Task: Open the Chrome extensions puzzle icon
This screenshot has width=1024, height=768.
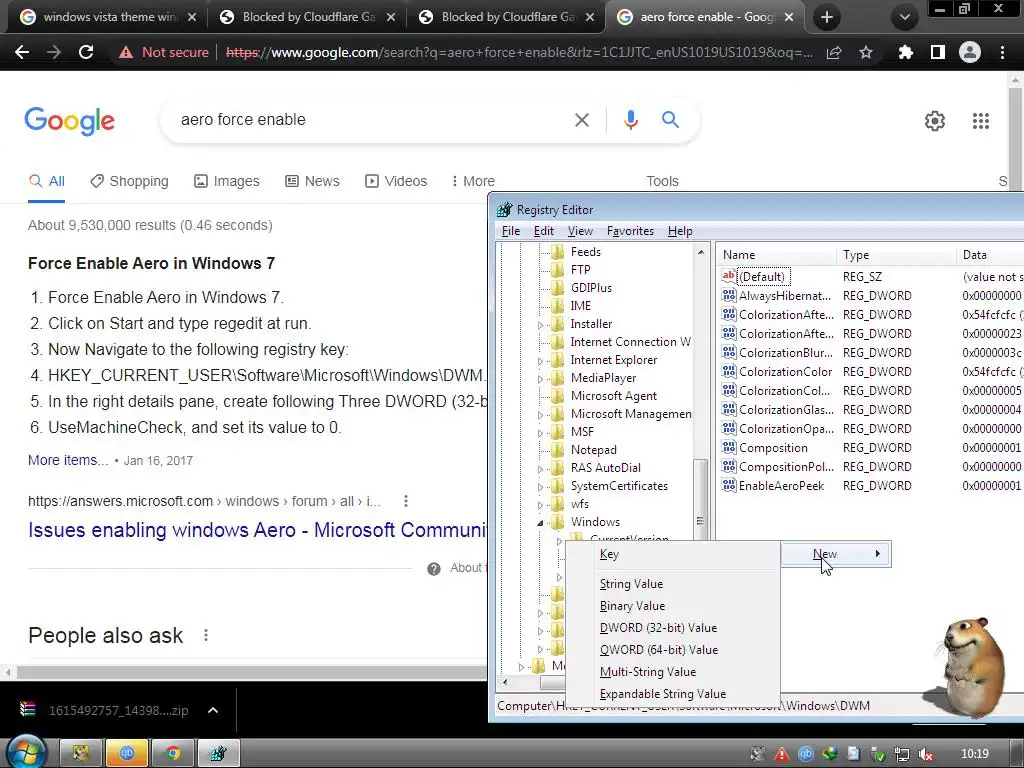Action: (x=905, y=52)
